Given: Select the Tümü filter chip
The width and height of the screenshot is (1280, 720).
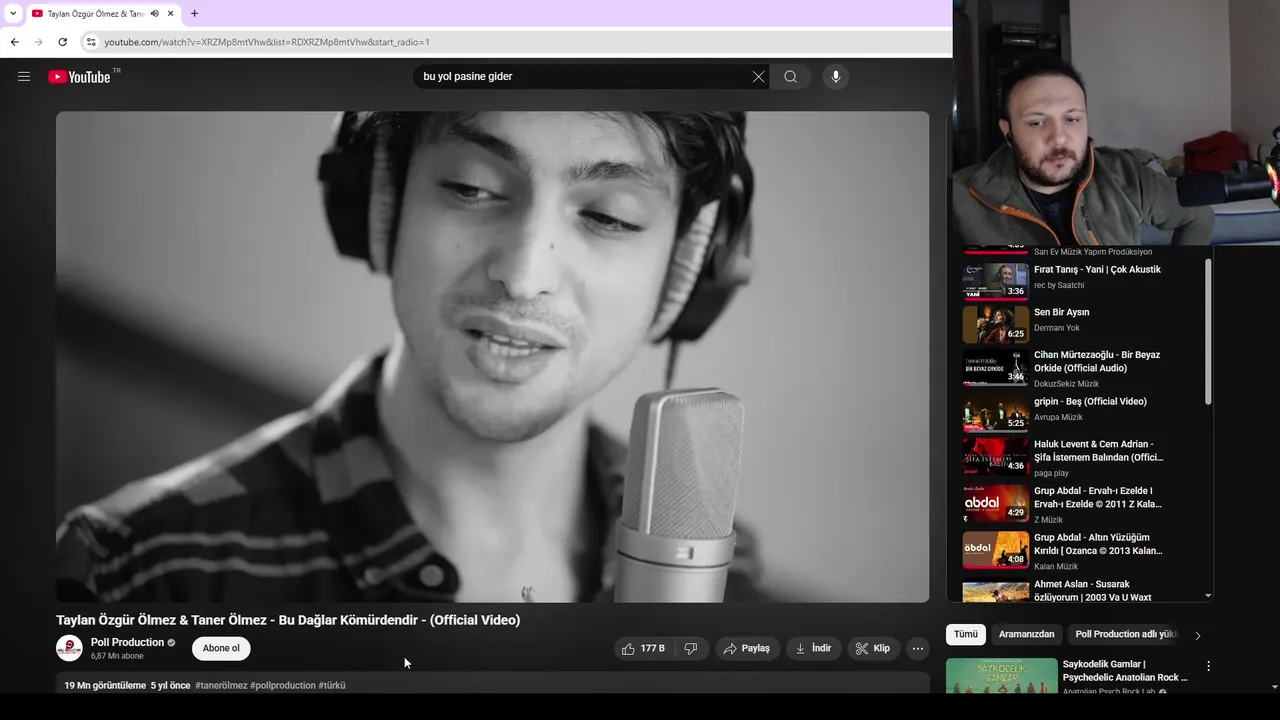Looking at the screenshot, I should click(966, 634).
